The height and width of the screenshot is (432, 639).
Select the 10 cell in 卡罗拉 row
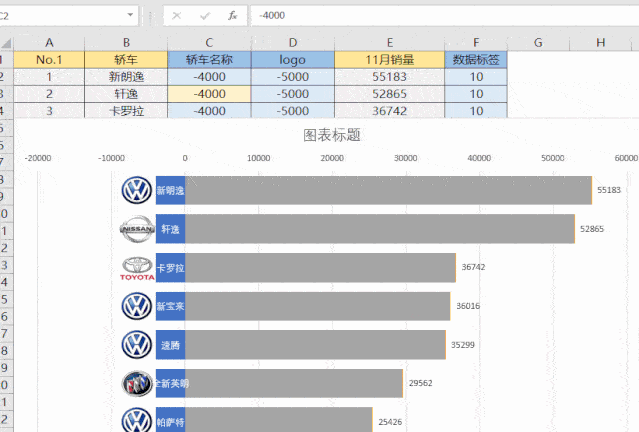coord(476,110)
